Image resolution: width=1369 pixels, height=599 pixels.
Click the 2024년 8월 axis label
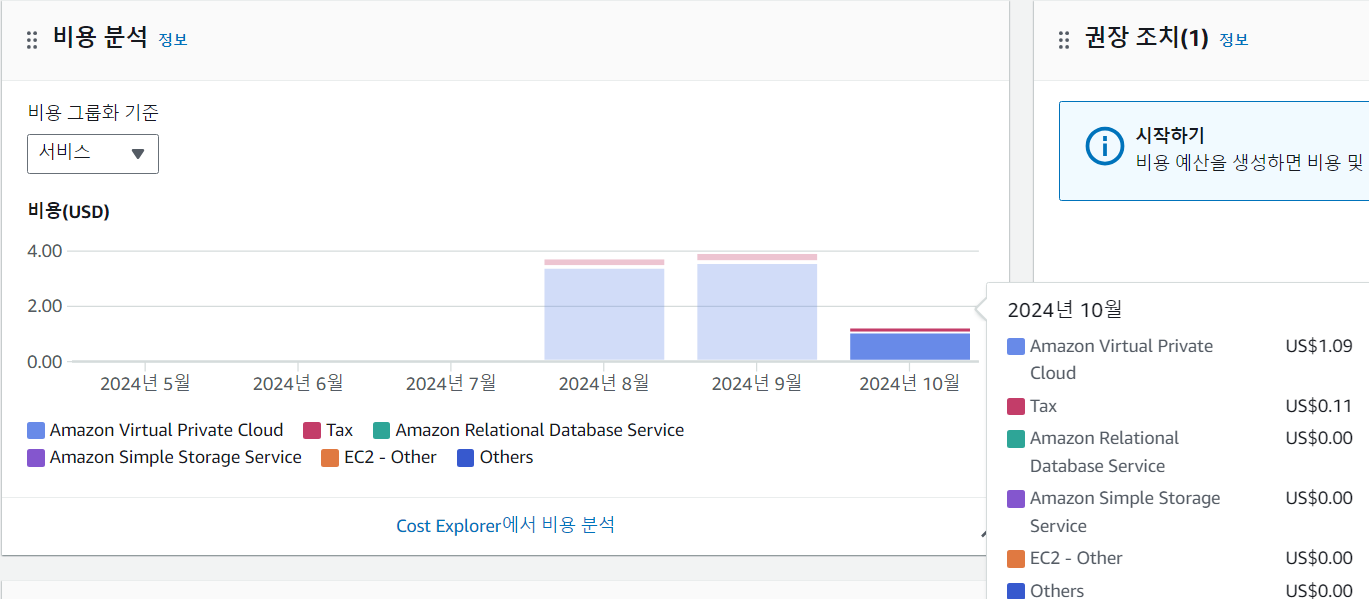tap(604, 383)
